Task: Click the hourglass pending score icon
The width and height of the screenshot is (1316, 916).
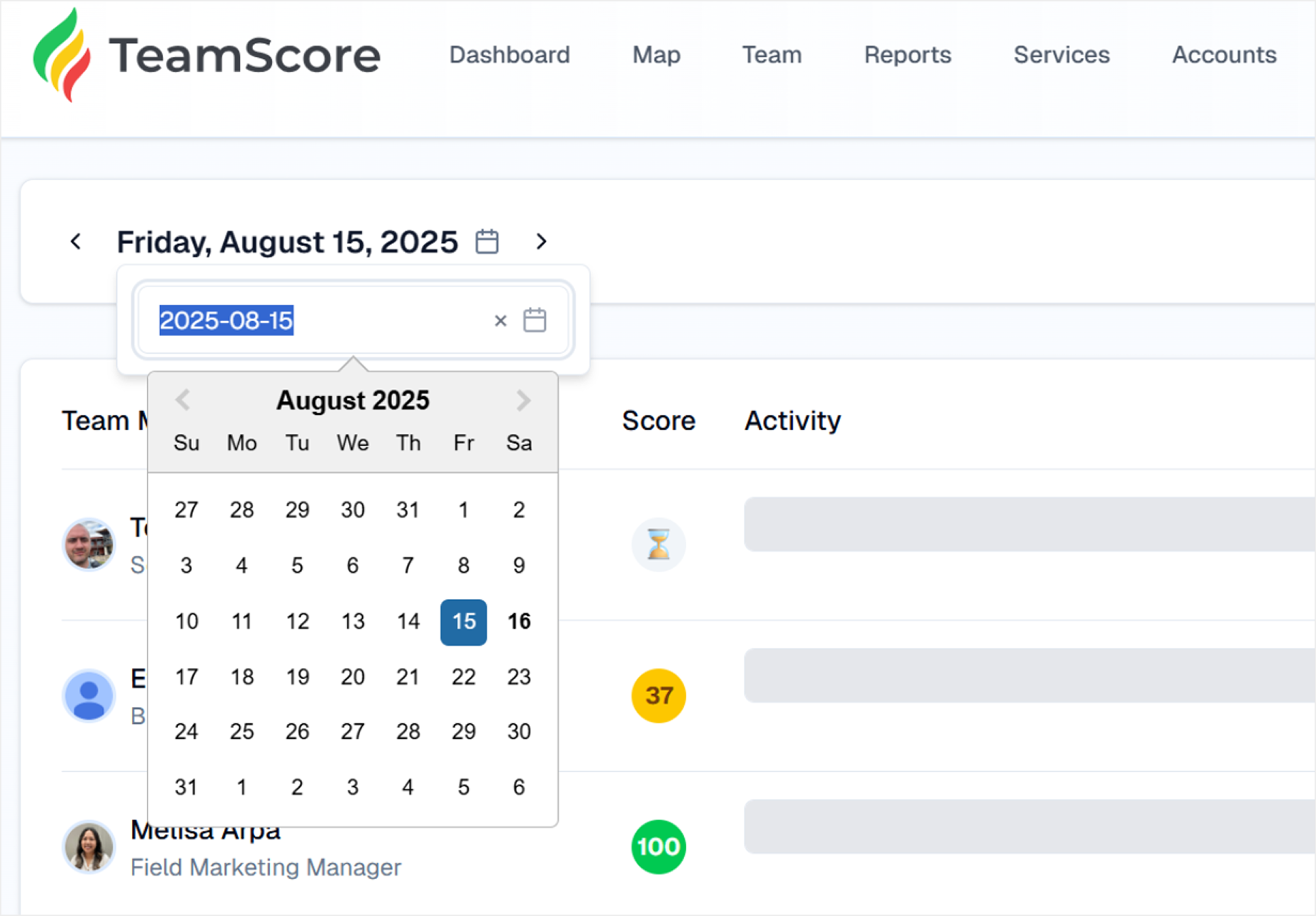Action: [x=659, y=544]
